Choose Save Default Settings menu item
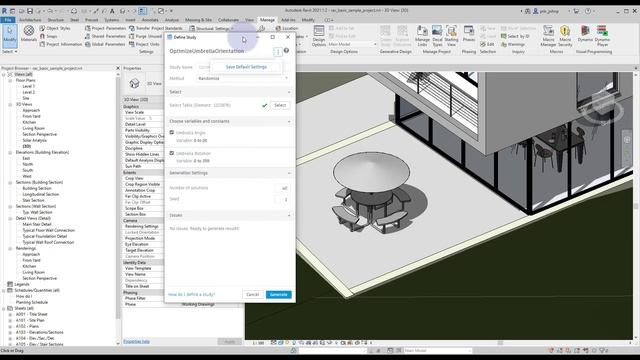Viewport: 640px width, 360px height. pos(246,67)
